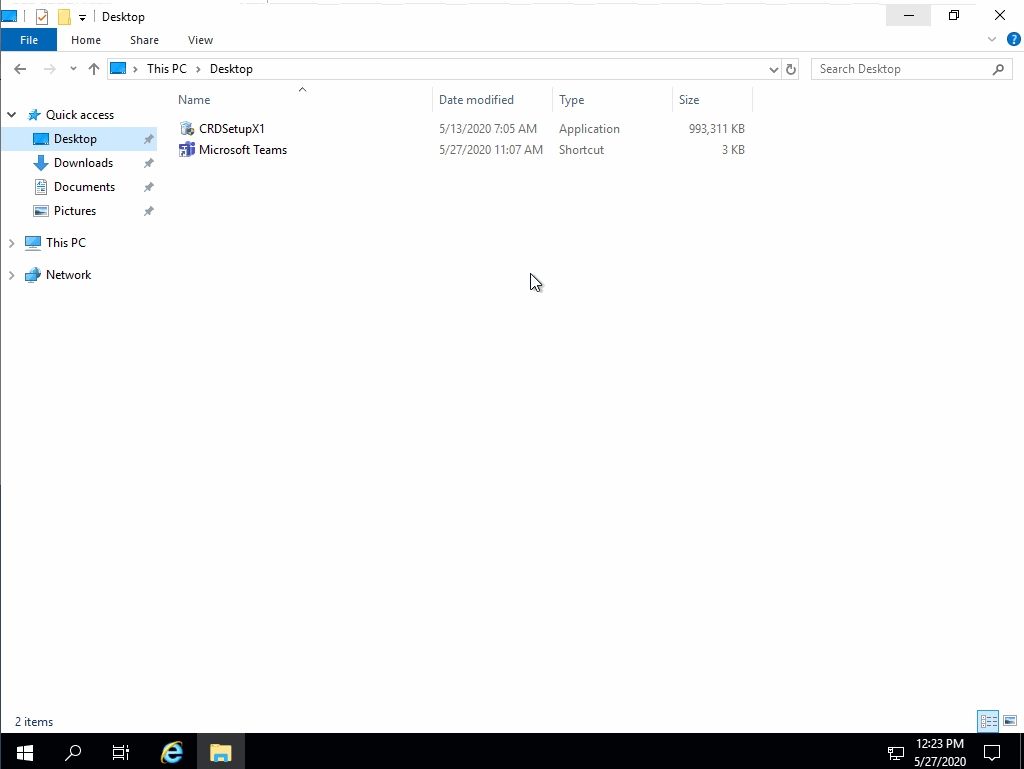Screen dimensions: 1024x769
Task: Refresh the current folder view
Action: [790, 68]
